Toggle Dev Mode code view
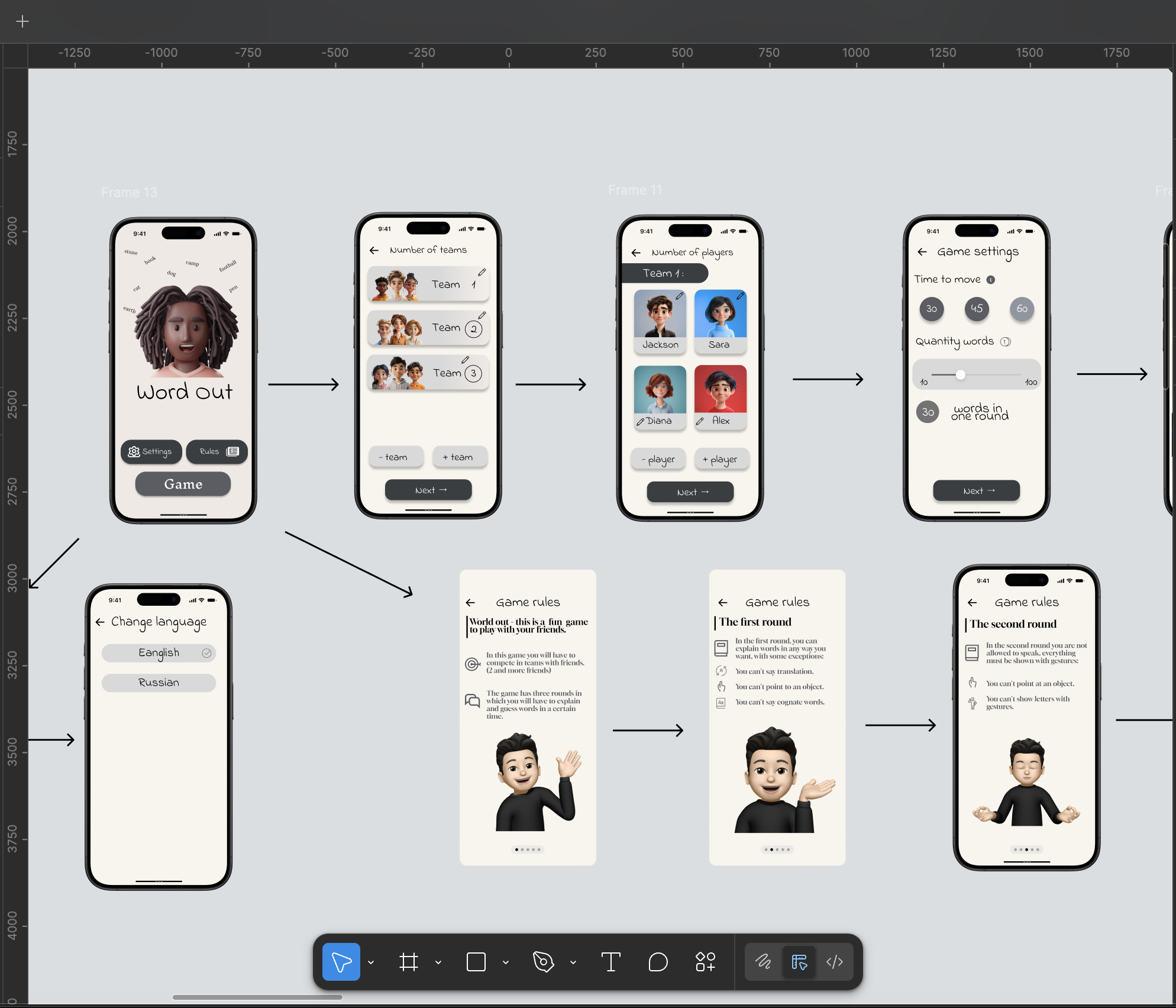The width and height of the screenshot is (1176, 1008). tap(835, 962)
